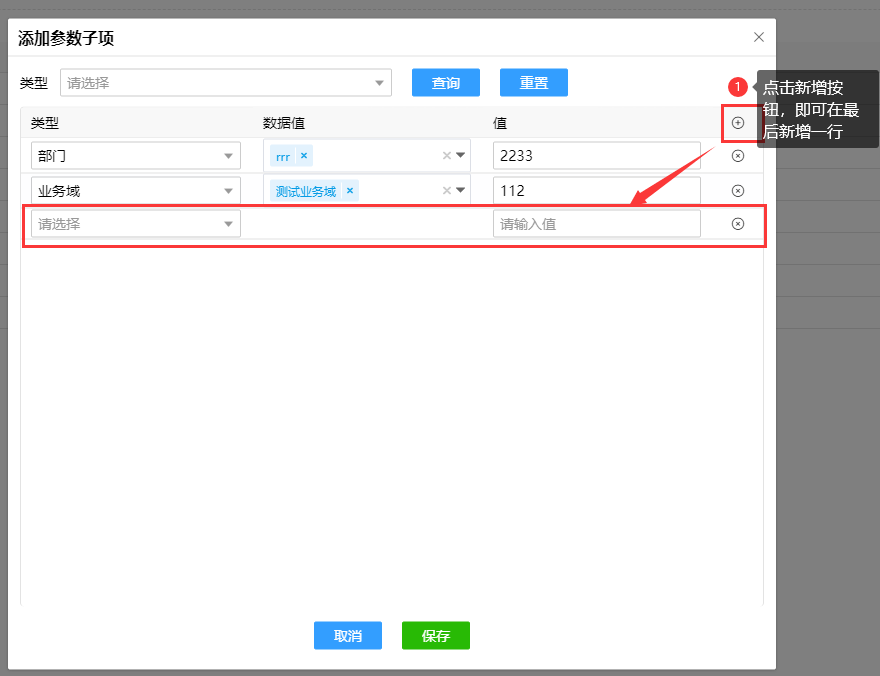Expand the data value list for 测试业务域 row
The width and height of the screenshot is (880, 676).
pyautogui.click(x=461, y=191)
